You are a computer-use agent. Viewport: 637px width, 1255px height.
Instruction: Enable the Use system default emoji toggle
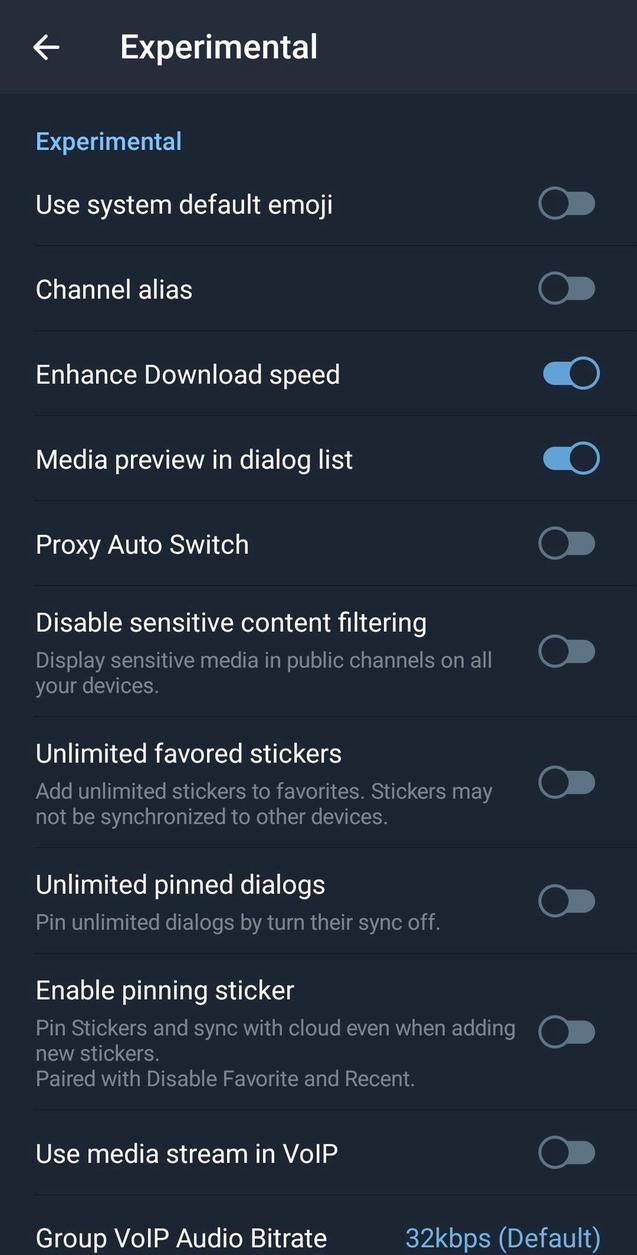[x=566, y=203]
